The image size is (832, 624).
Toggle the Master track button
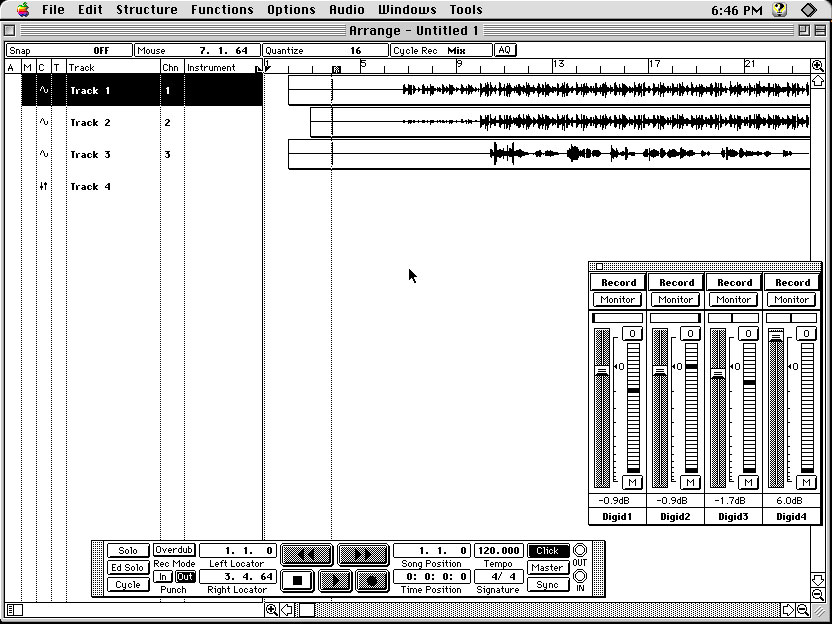548,567
